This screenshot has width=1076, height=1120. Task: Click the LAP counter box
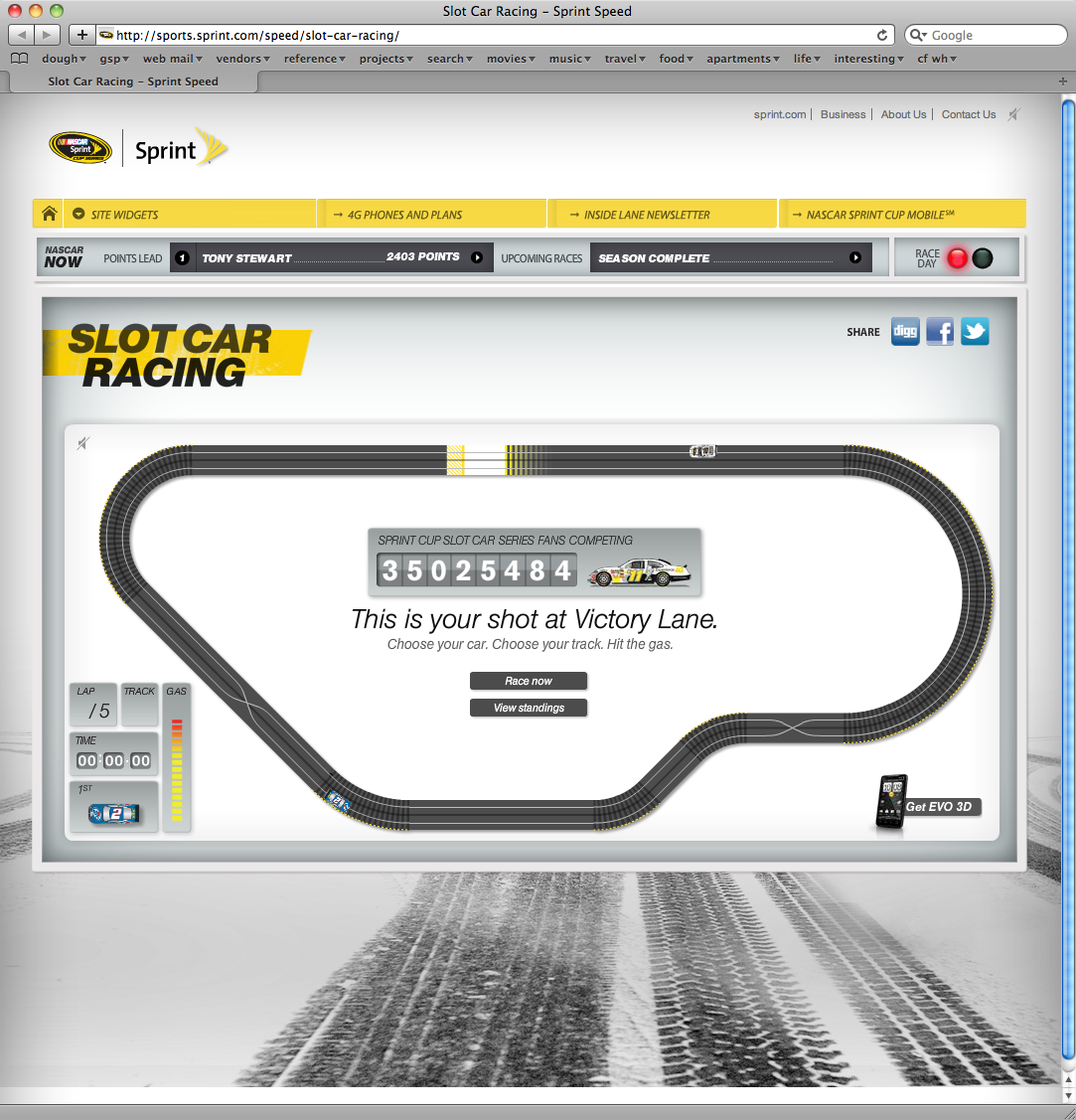[x=93, y=705]
